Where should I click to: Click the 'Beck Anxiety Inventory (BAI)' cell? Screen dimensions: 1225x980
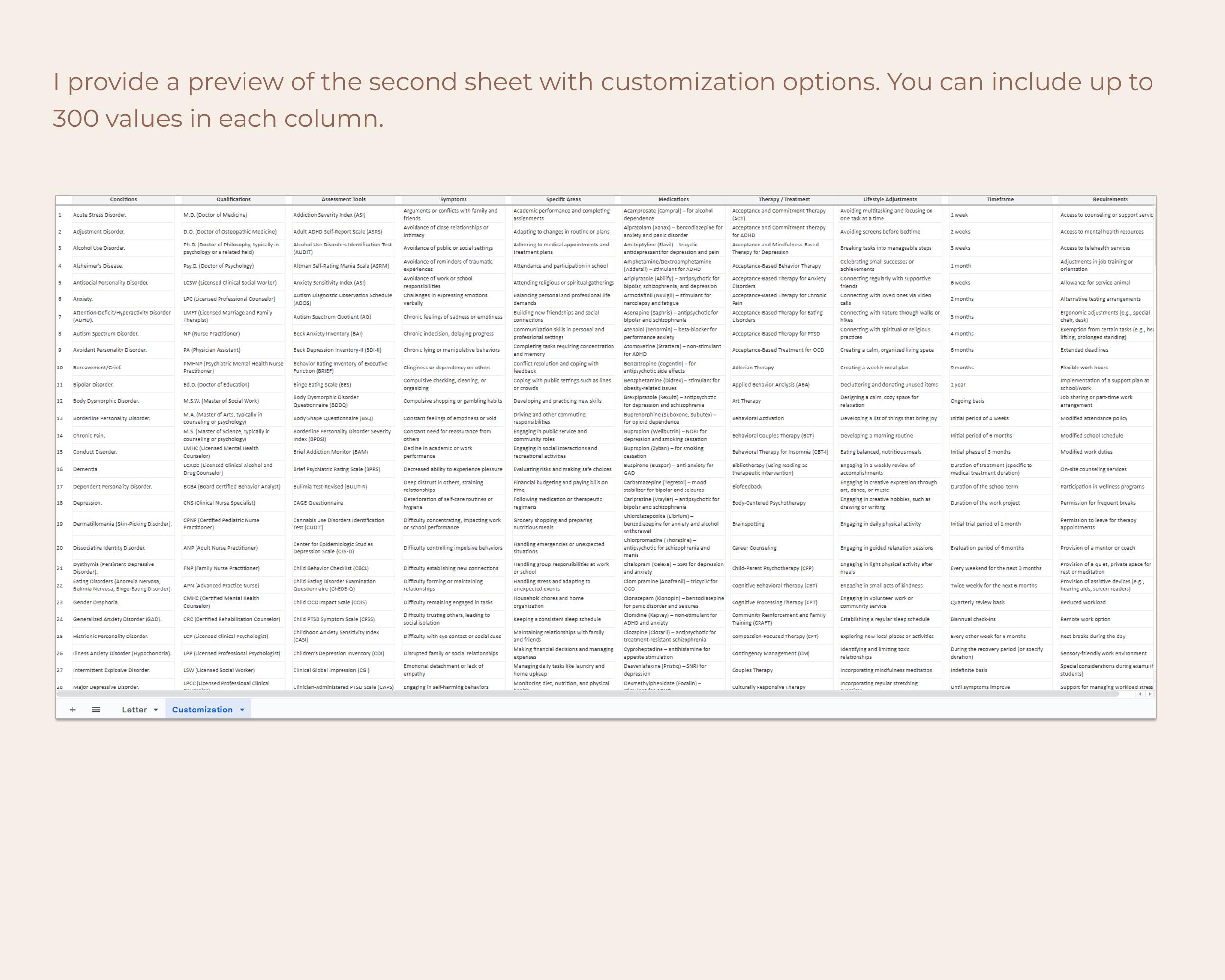(344, 334)
